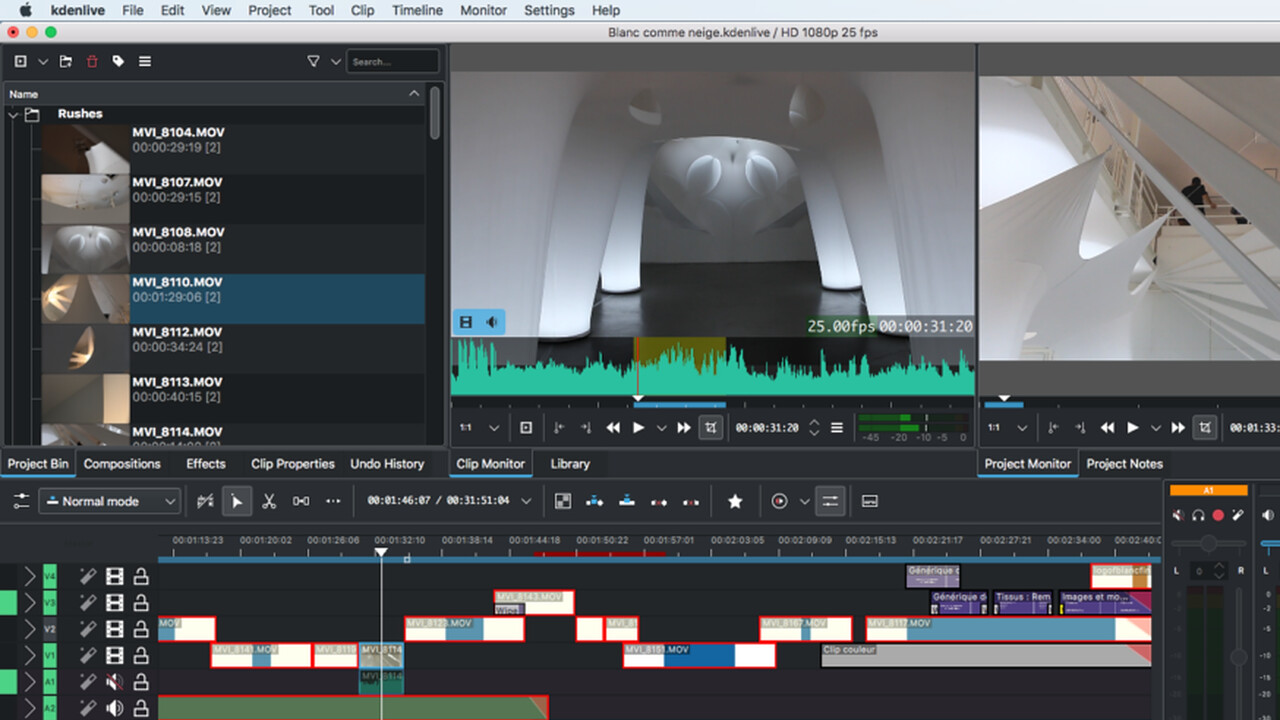Open clip monitor 1:1 zoom dropdown
The width and height of the screenshot is (1280, 720).
coord(480,428)
